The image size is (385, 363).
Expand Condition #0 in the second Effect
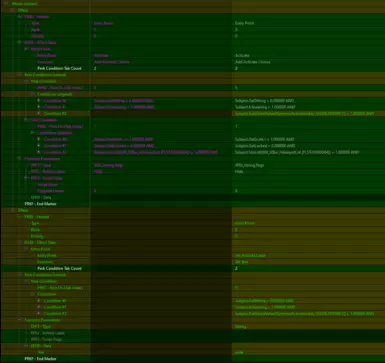pos(39,301)
